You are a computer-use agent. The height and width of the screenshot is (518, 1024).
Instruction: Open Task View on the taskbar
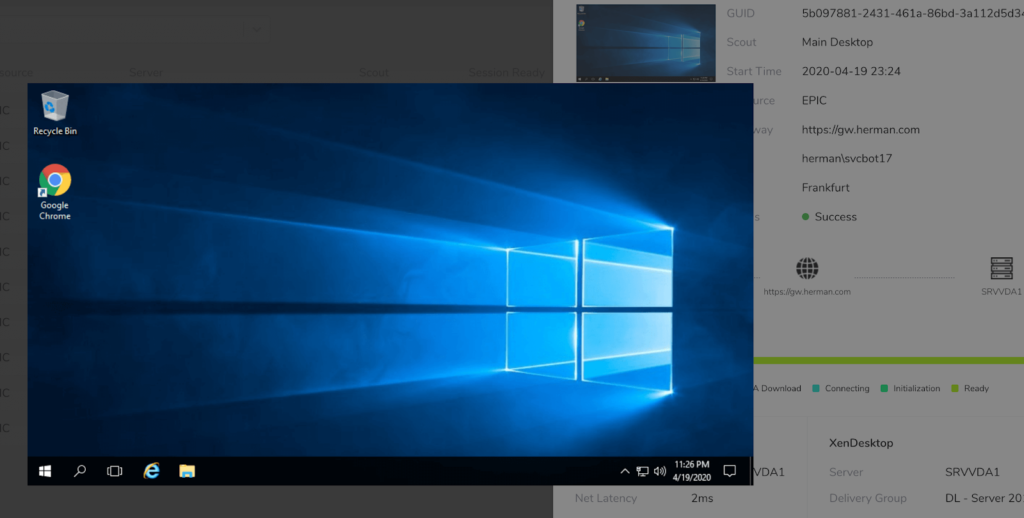114,471
